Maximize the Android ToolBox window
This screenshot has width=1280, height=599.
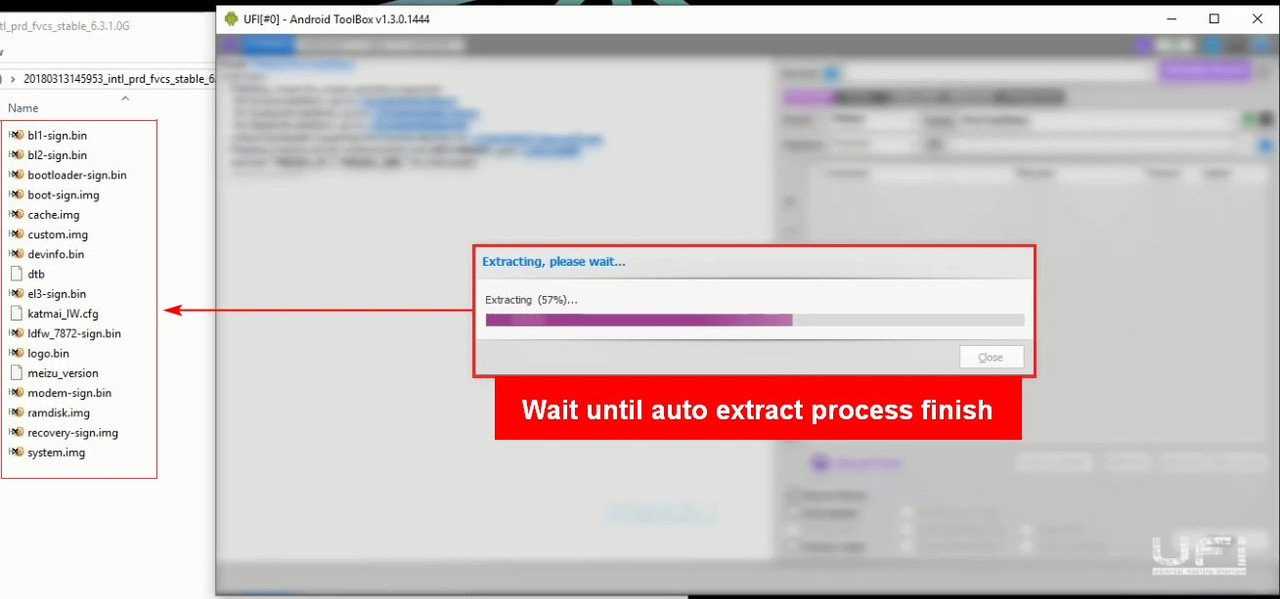pyautogui.click(x=1214, y=19)
